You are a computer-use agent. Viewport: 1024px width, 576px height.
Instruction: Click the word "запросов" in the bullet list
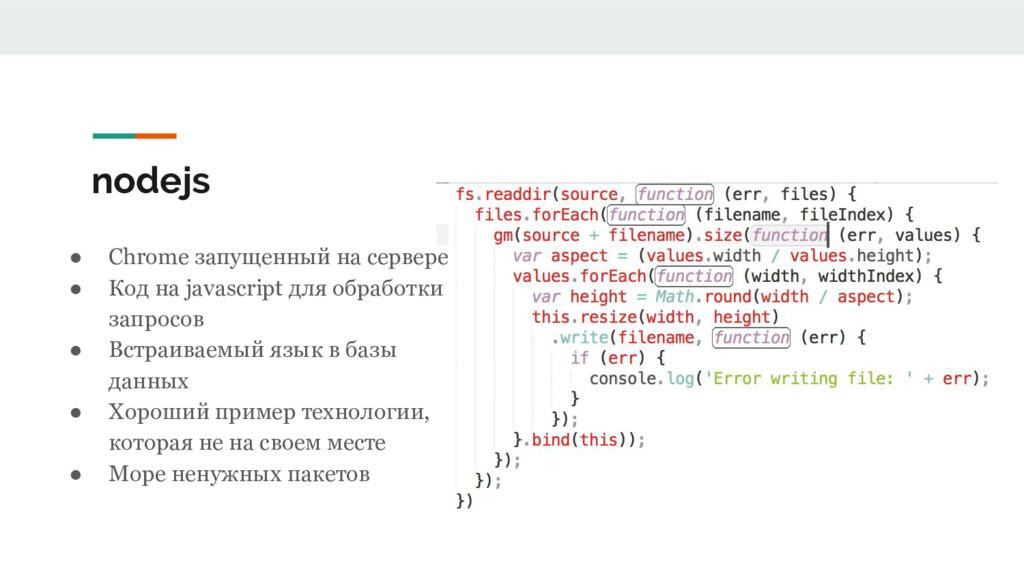click(156, 320)
